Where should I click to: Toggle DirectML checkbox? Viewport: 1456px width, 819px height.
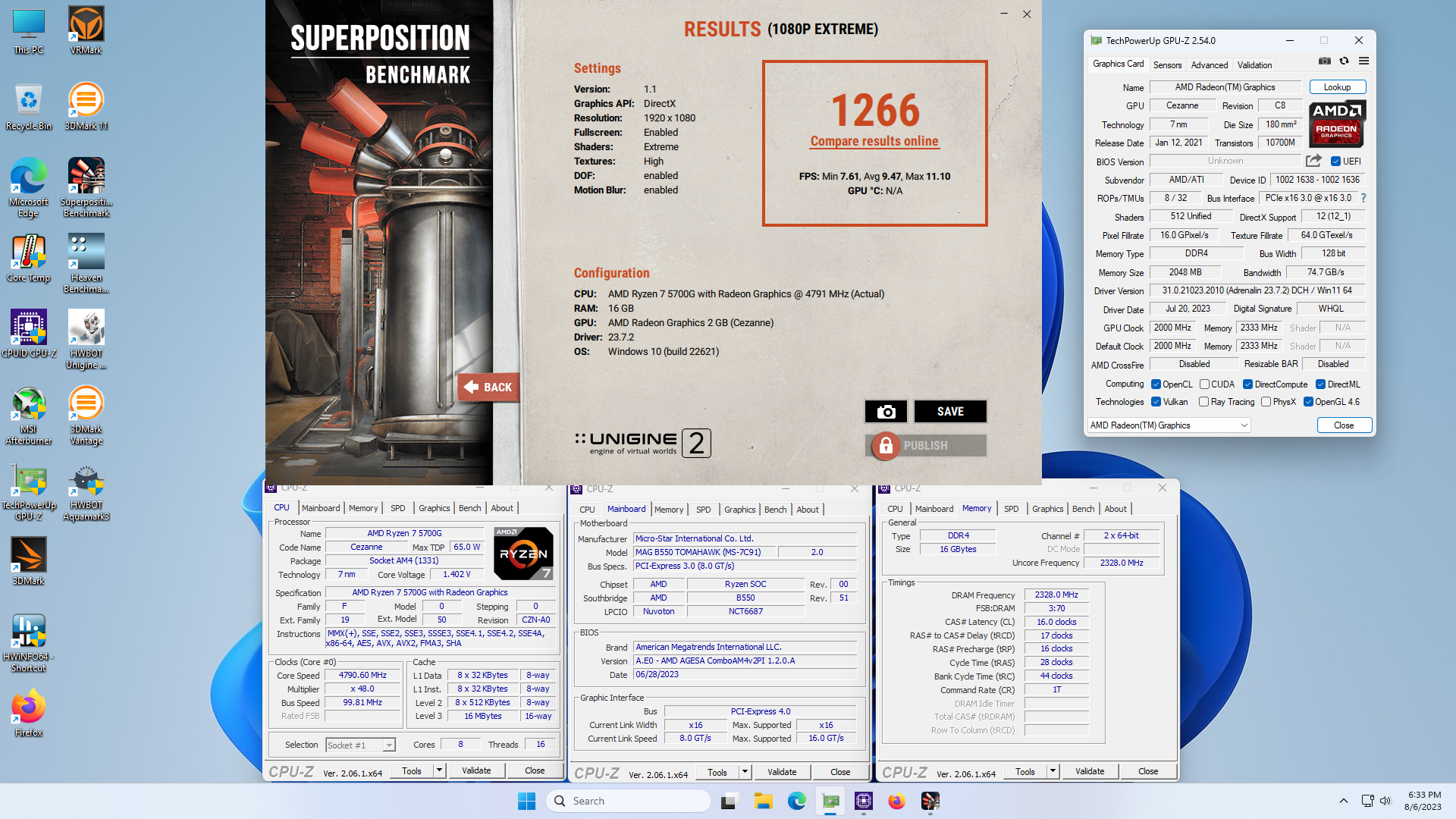click(x=1320, y=384)
